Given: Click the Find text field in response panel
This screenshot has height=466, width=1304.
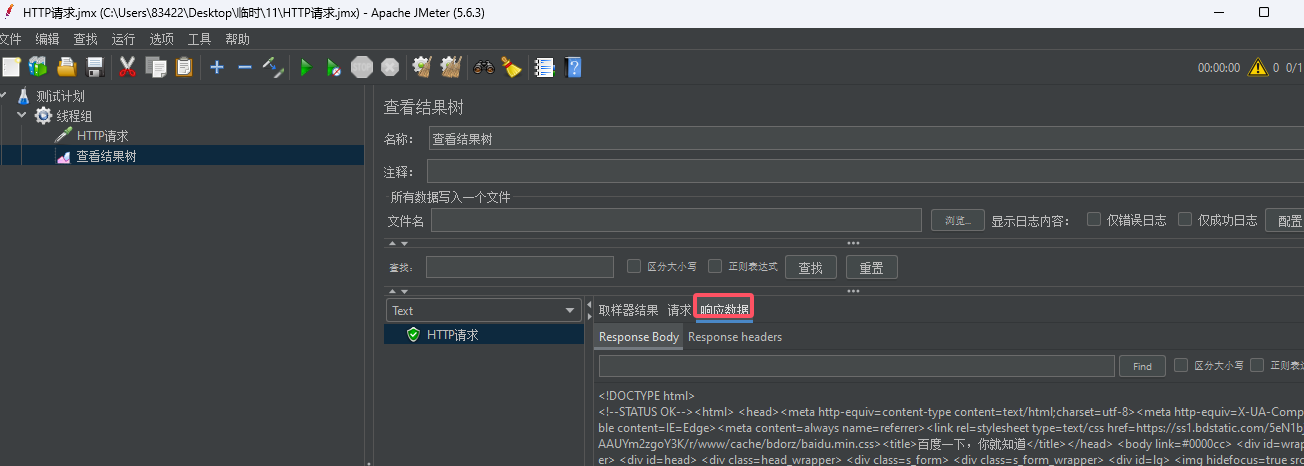Looking at the screenshot, I should (x=857, y=366).
